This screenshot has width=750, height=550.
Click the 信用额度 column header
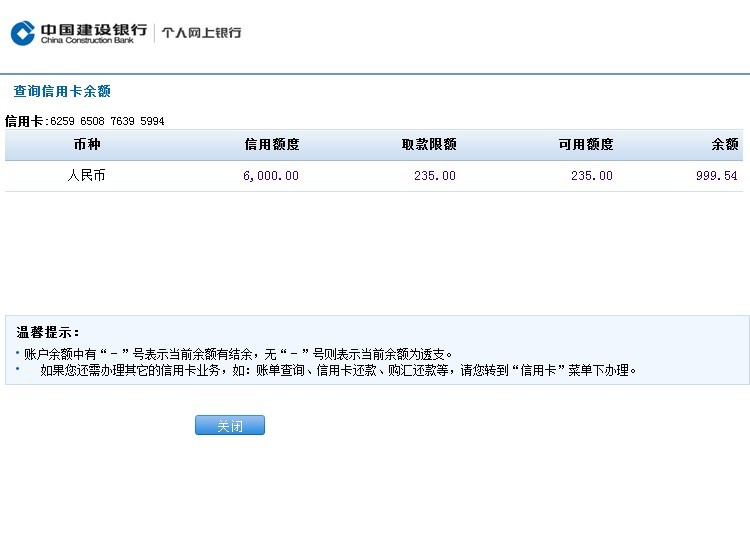click(272, 144)
